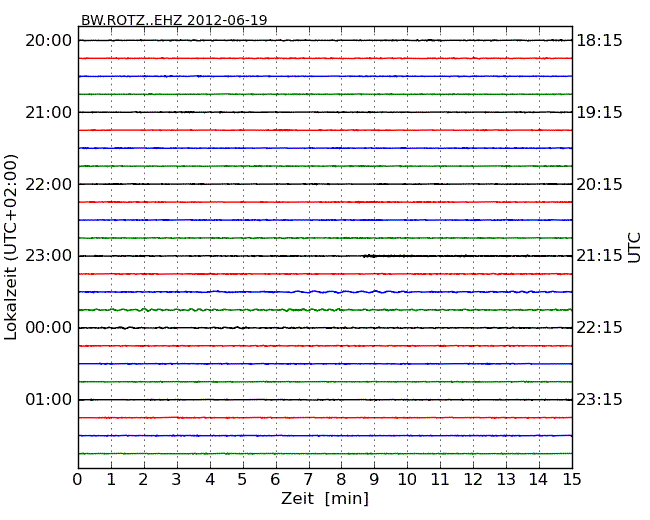Select the 23:15 UTC tick label
This screenshot has width=650, height=520.
[x=599, y=400]
